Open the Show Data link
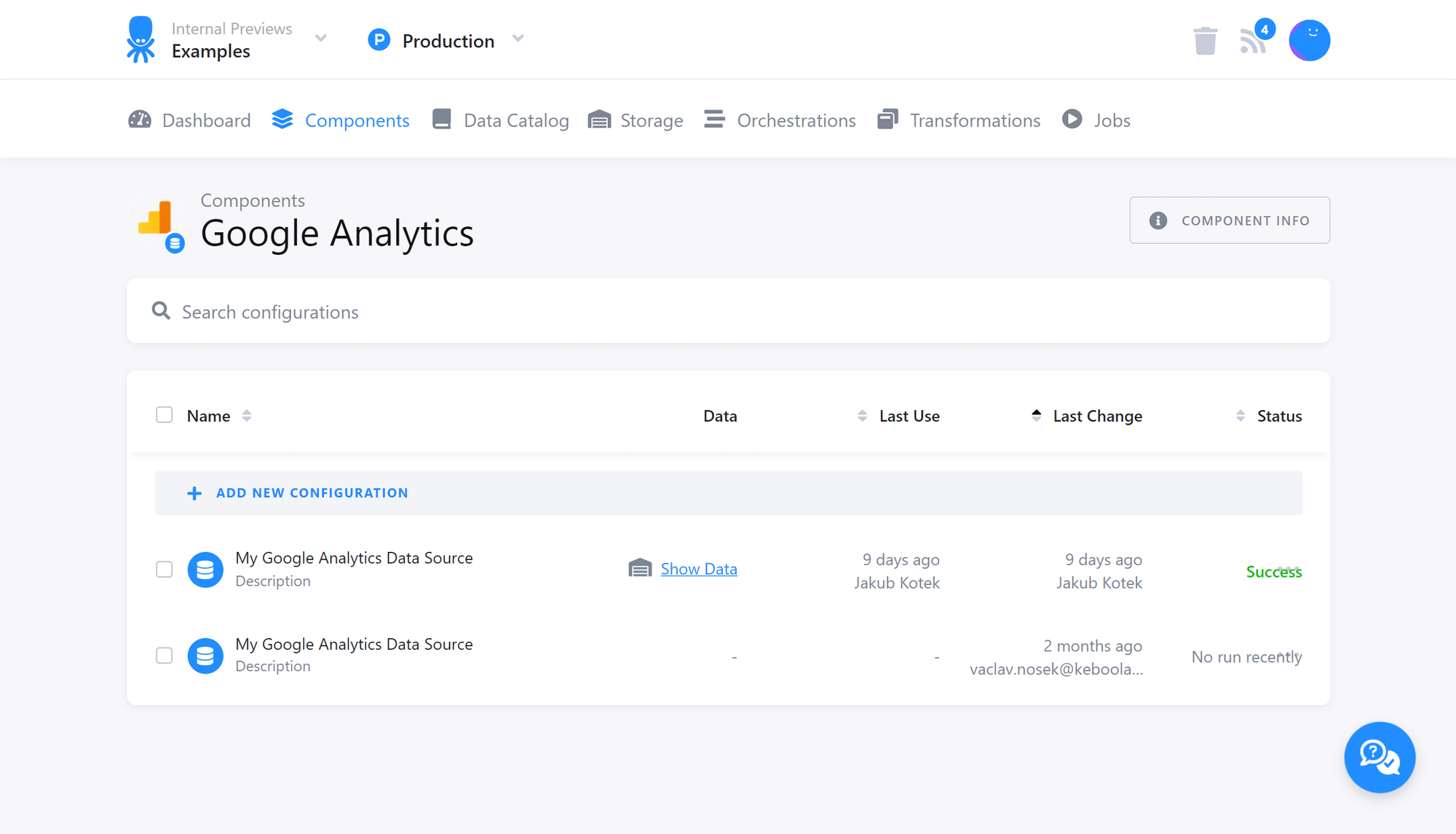1456x834 pixels. coord(698,569)
